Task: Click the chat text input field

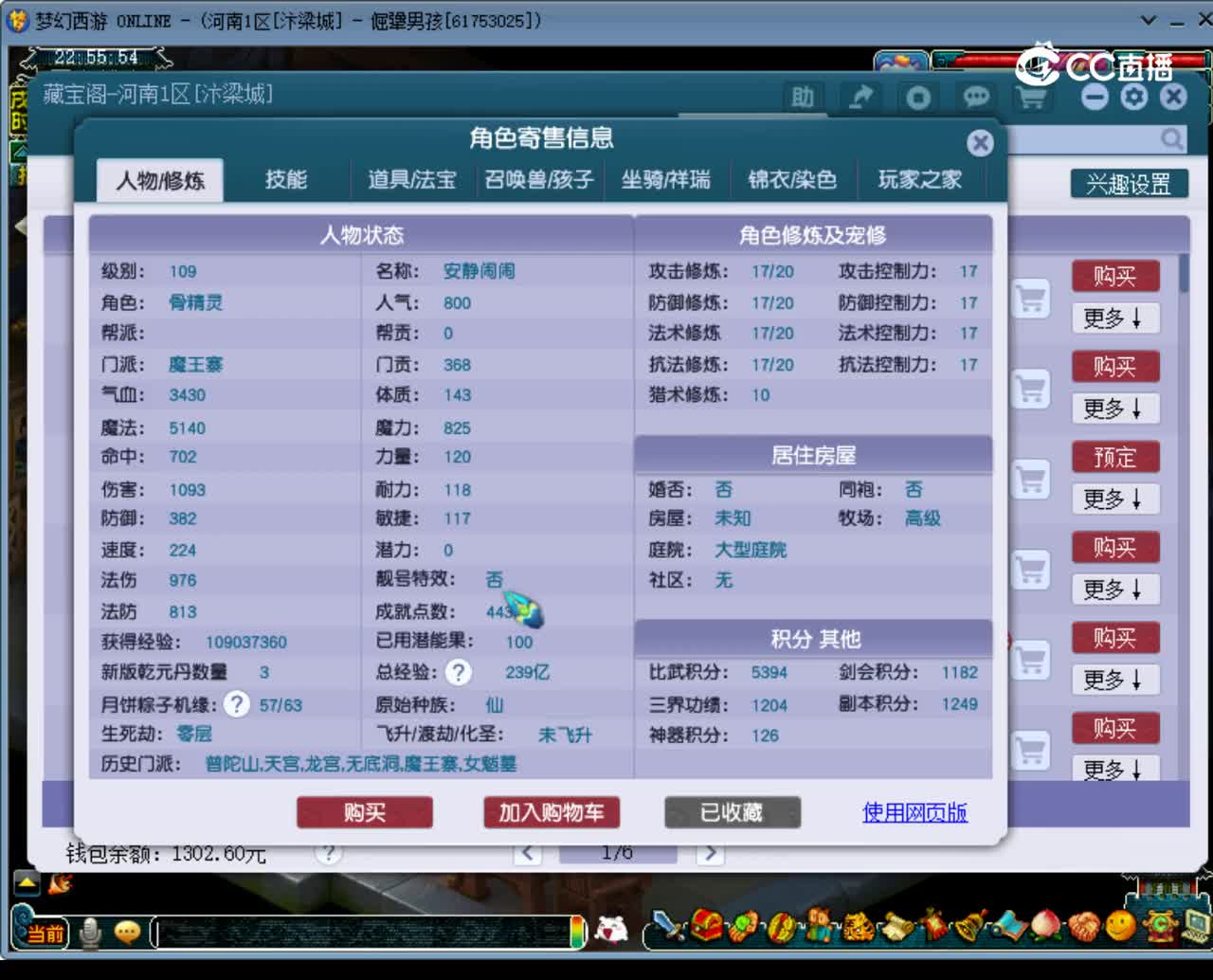Action: point(360,934)
